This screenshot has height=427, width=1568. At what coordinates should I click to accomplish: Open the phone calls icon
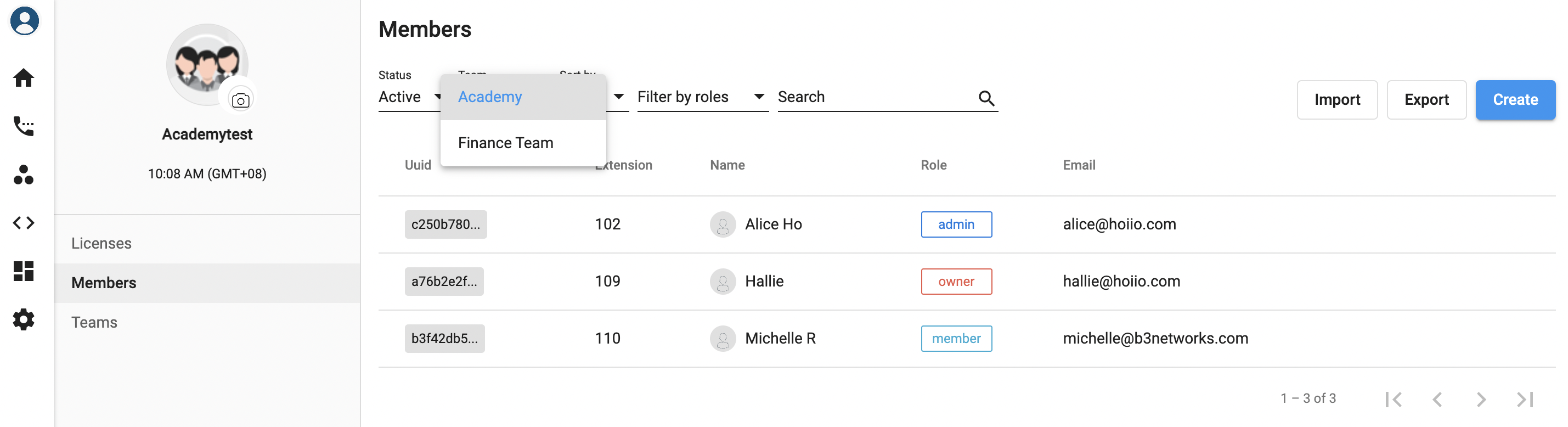[x=24, y=126]
